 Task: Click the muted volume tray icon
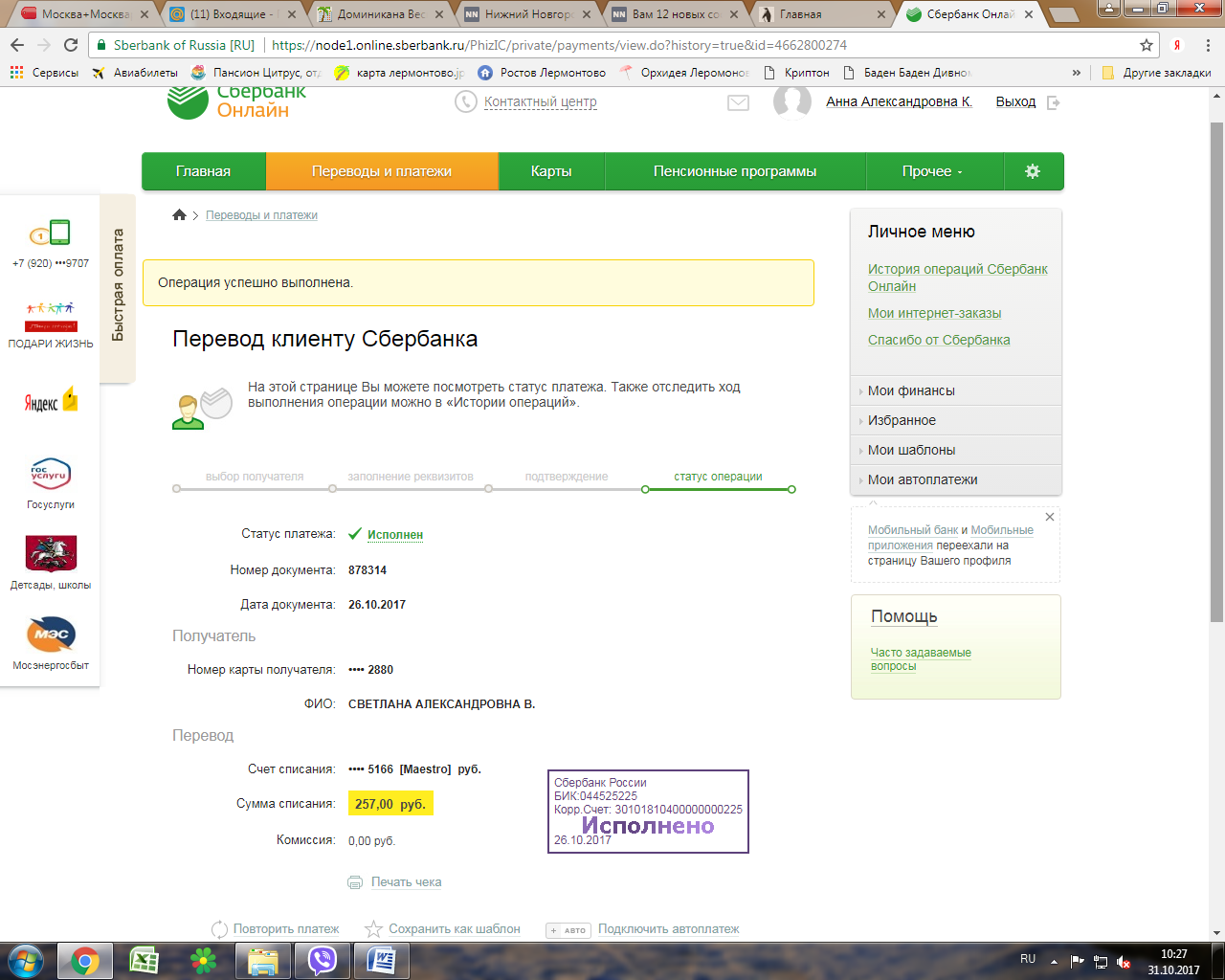click(1124, 962)
